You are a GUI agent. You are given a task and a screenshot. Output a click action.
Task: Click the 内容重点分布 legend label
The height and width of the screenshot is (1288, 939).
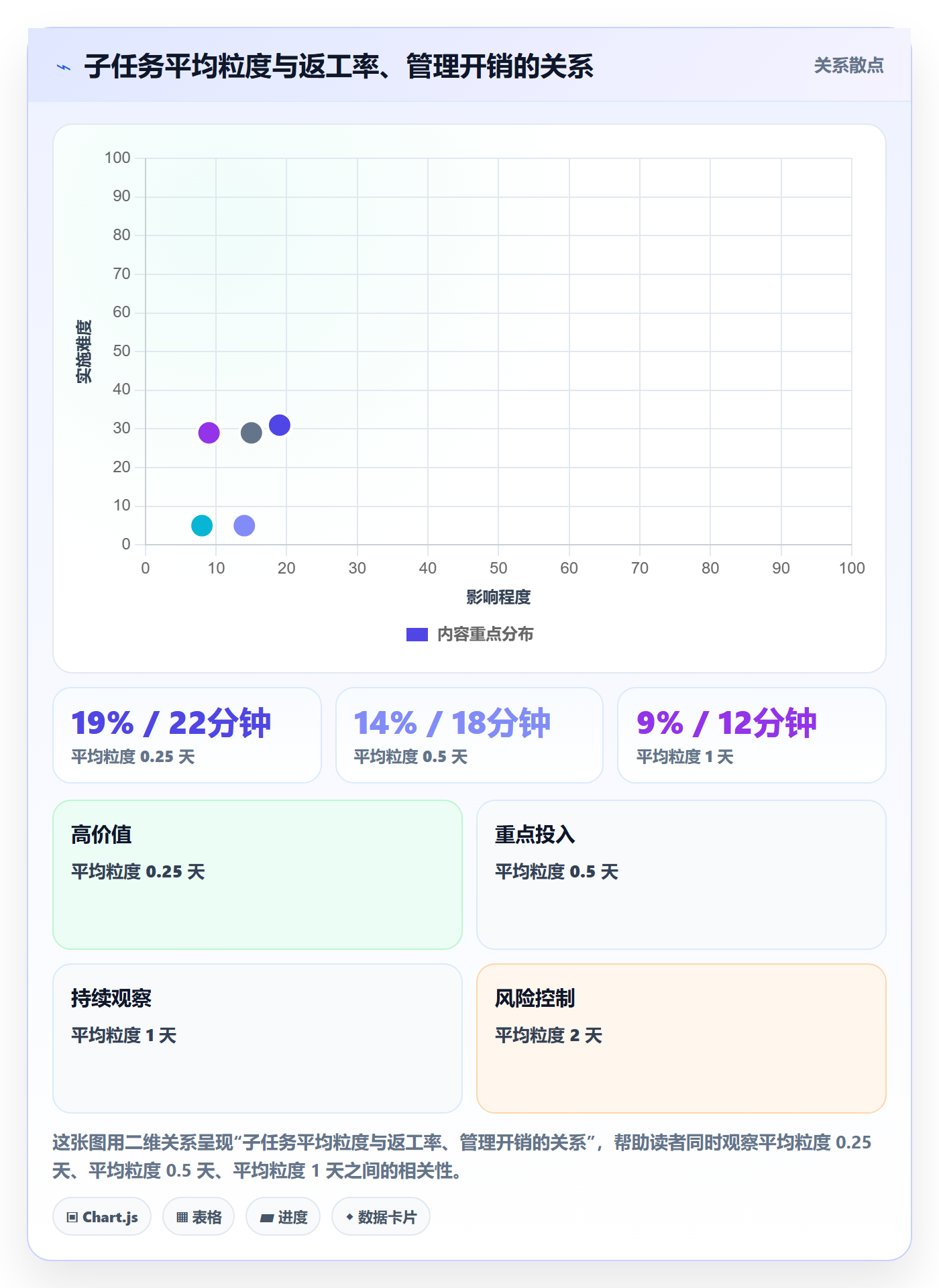[485, 635]
